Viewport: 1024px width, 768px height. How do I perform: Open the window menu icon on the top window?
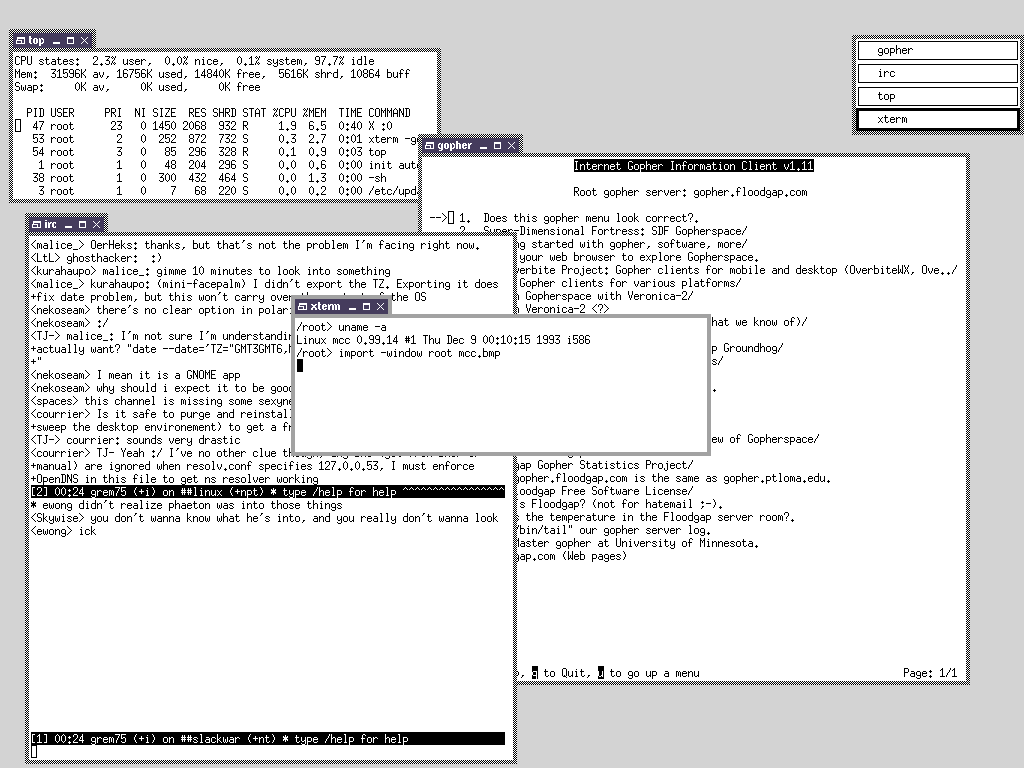20,40
